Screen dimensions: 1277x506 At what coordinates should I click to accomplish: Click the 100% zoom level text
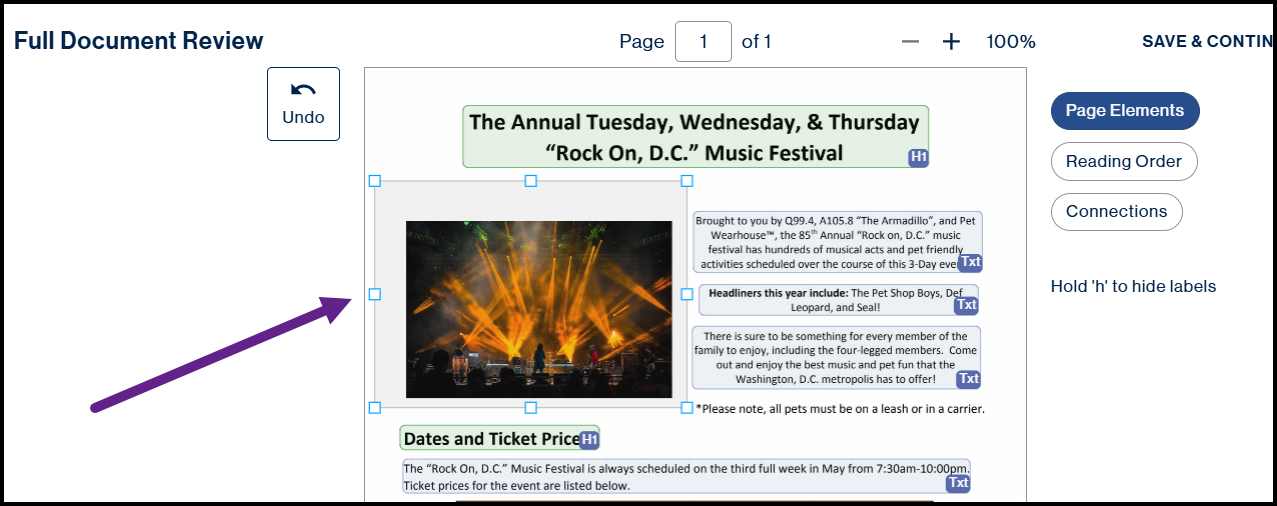[x=1011, y=42]
